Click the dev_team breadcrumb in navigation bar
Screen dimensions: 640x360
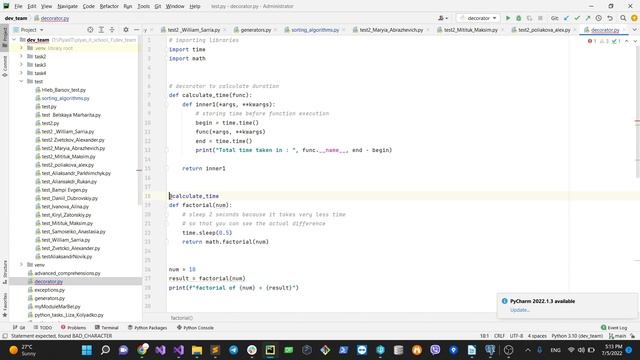coord(16,18)
